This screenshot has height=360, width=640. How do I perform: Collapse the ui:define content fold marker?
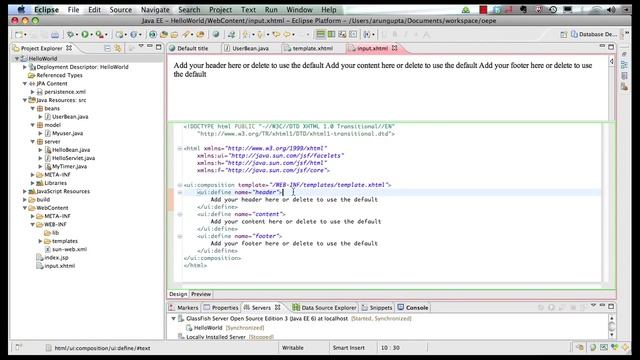click(x=180, y=214)
